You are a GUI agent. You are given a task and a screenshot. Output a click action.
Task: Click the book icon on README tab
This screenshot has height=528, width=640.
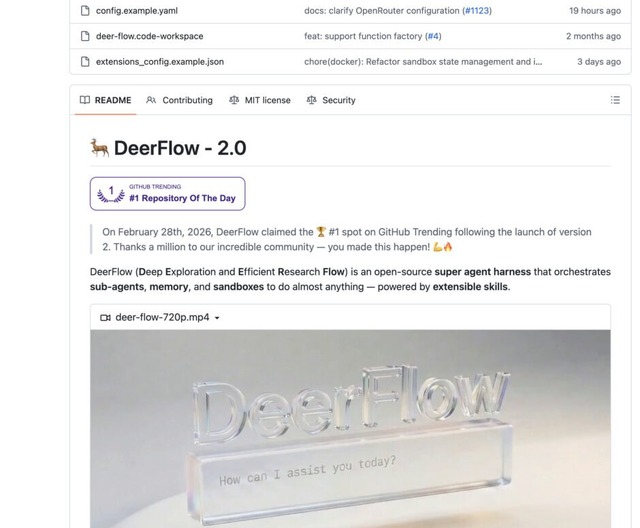pyautogui.click(x=85, y=100)
